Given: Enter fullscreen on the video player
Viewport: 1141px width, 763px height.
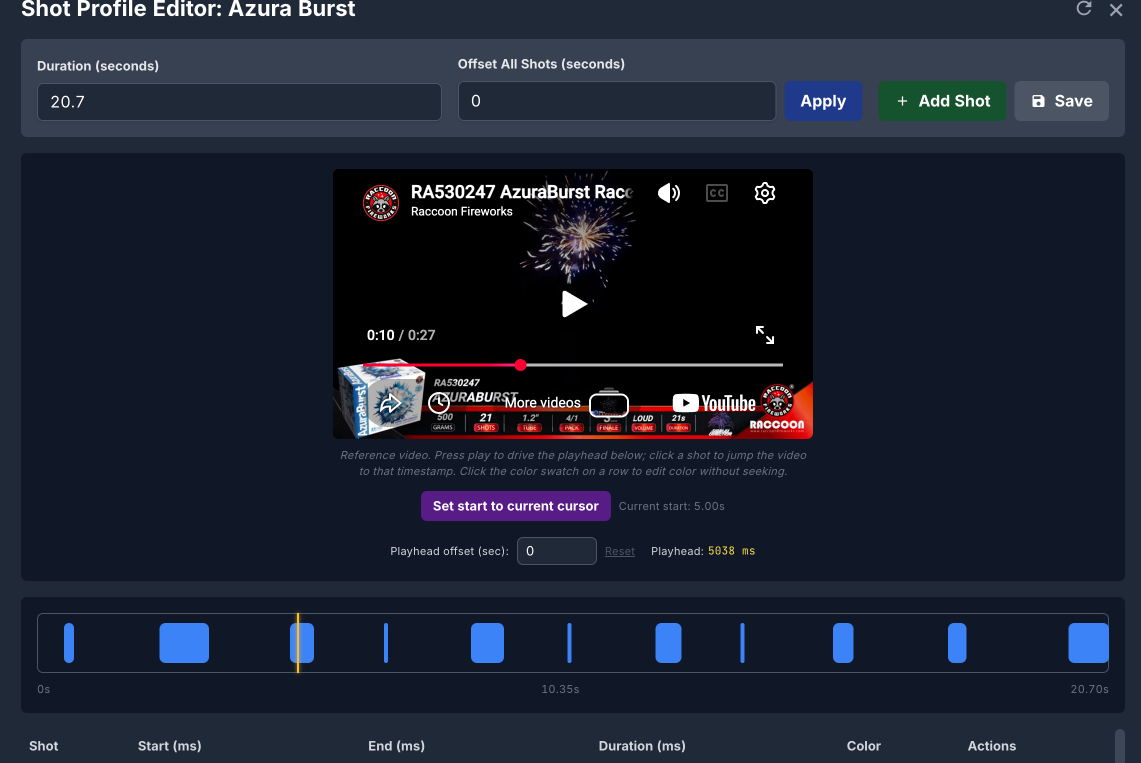Looking at the screenshot, I should pos(765,335).
